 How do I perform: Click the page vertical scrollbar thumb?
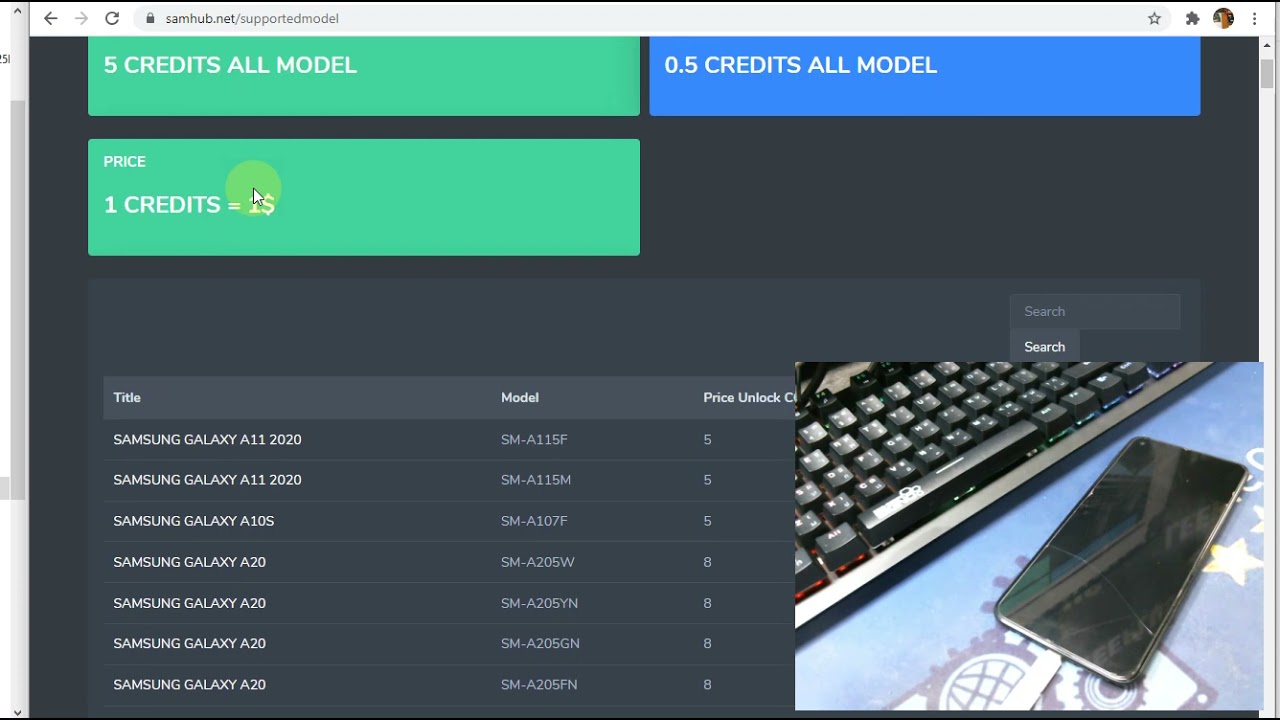point(1267,74)
